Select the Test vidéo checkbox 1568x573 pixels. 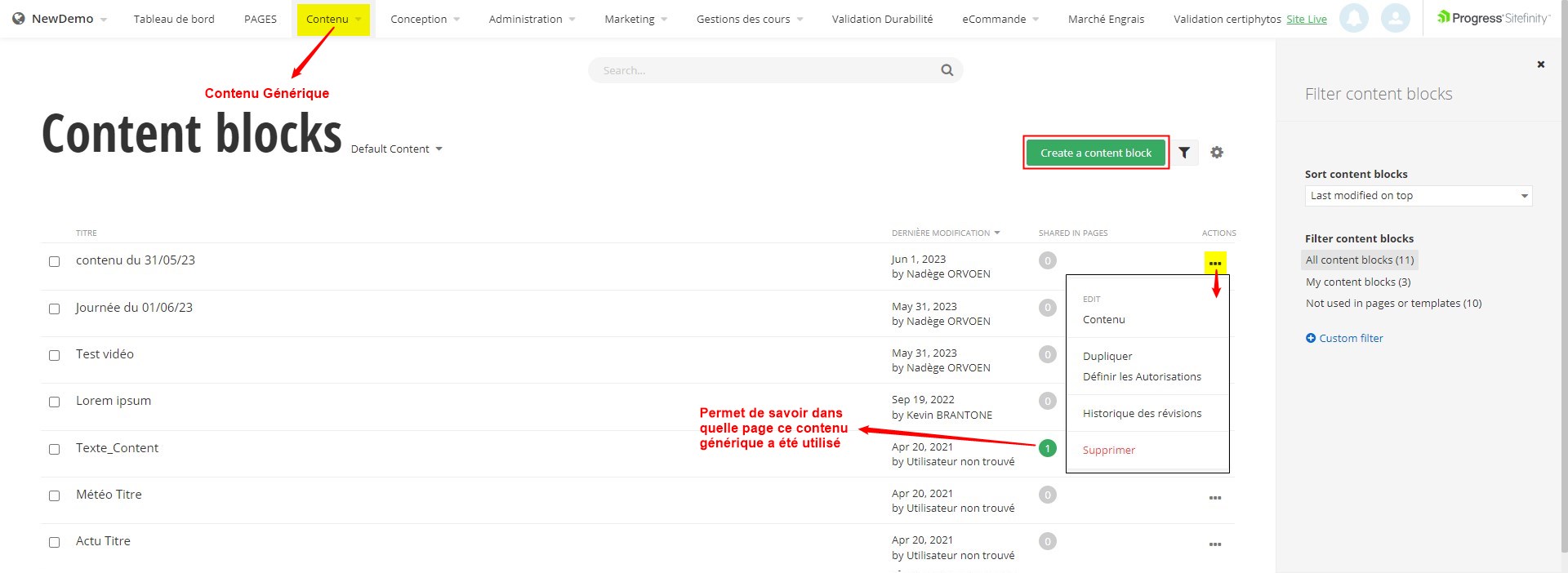click(55, 355)
